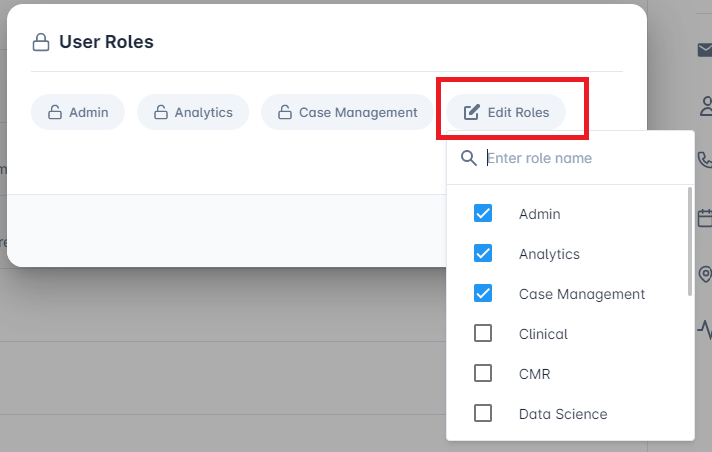Screen dimensions: 712x452
Task: Click the Admin role chip
Action: coord(78,112)
